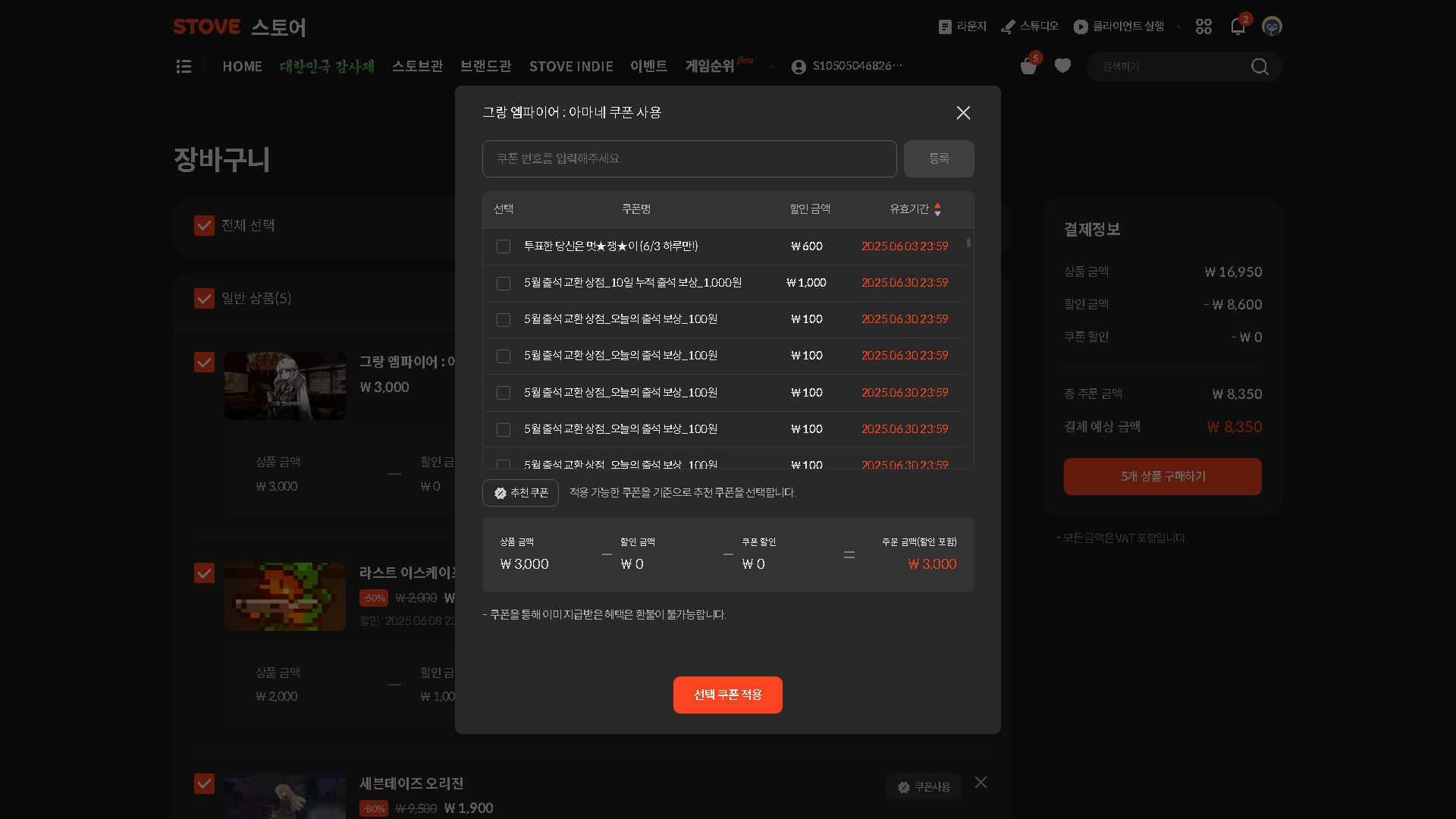Click the 등록 register button
The height and width of the screenshot is (819, 1456).
(939, 158)
